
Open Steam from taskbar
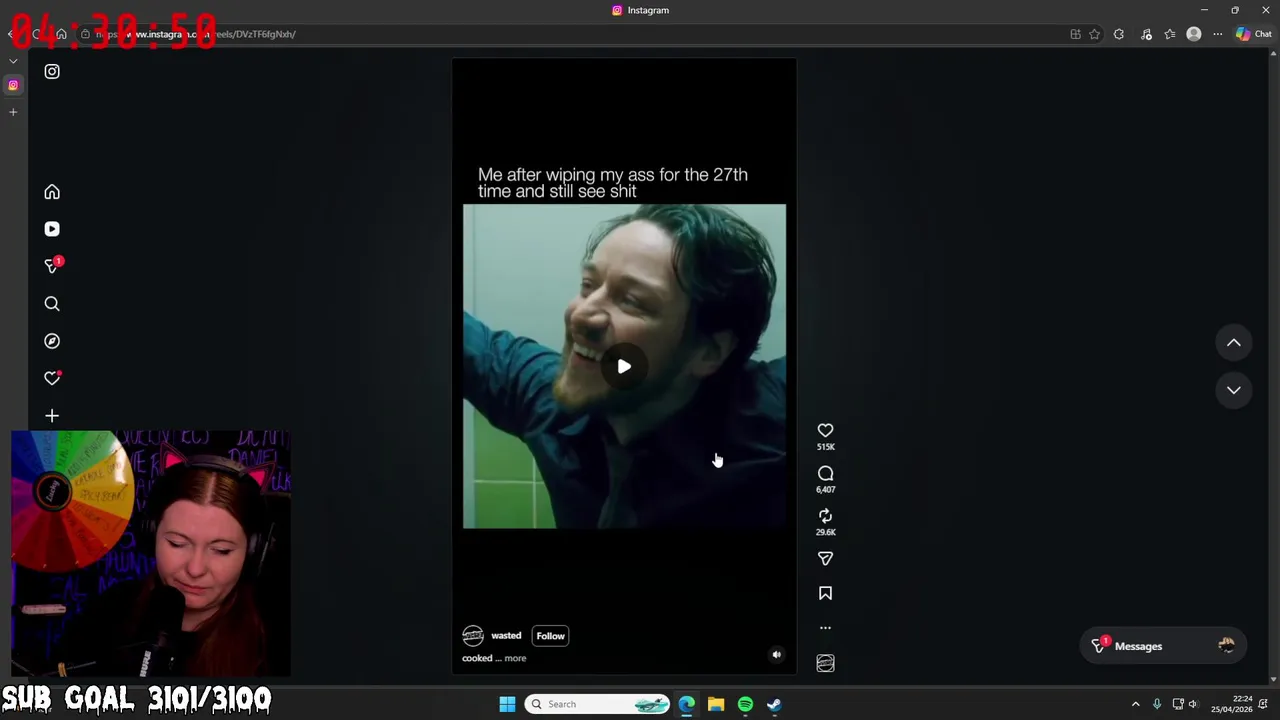774,704
